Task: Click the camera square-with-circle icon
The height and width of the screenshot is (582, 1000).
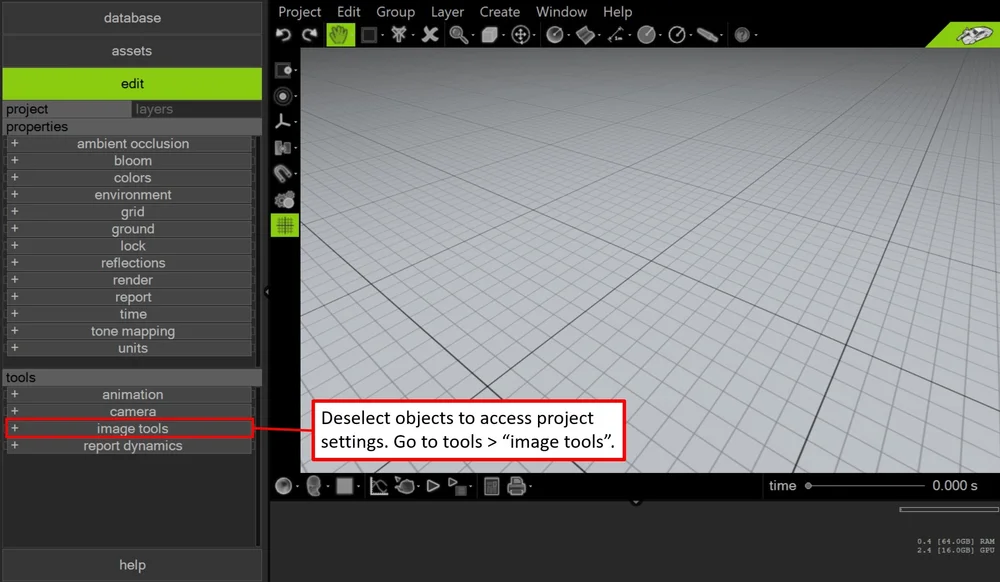Action: 283,70
